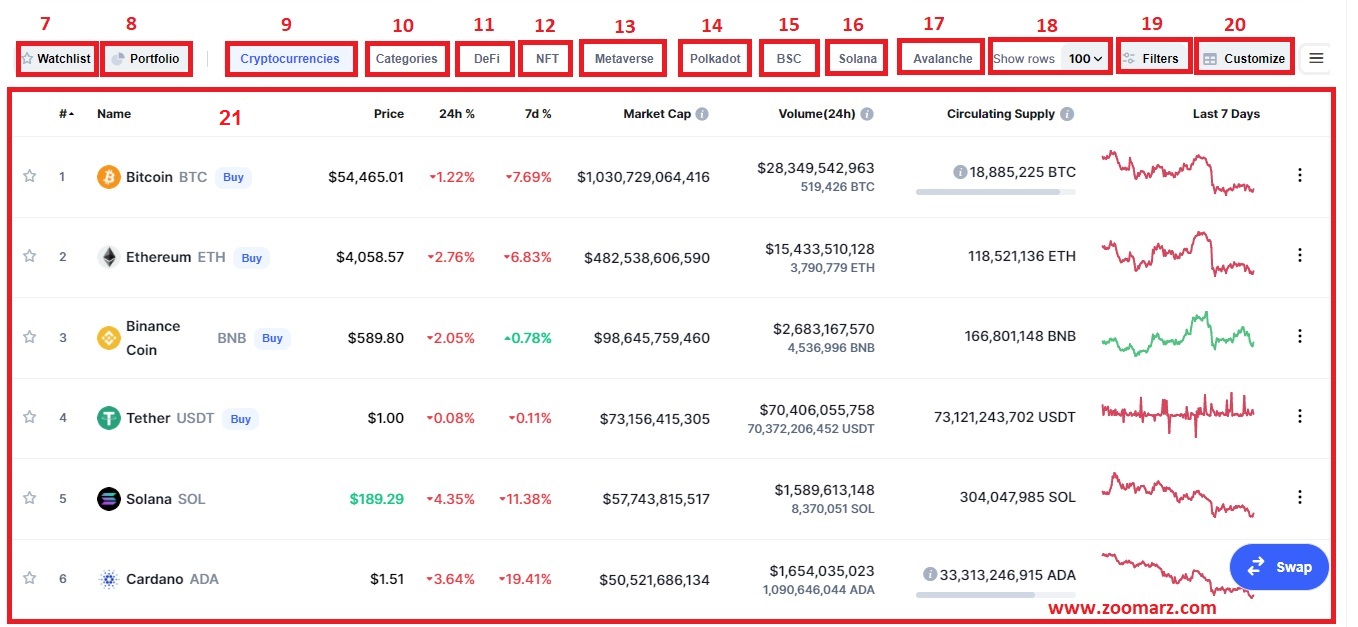
Task: Sort table by the Name column
Action: click(x=114, y=114)
